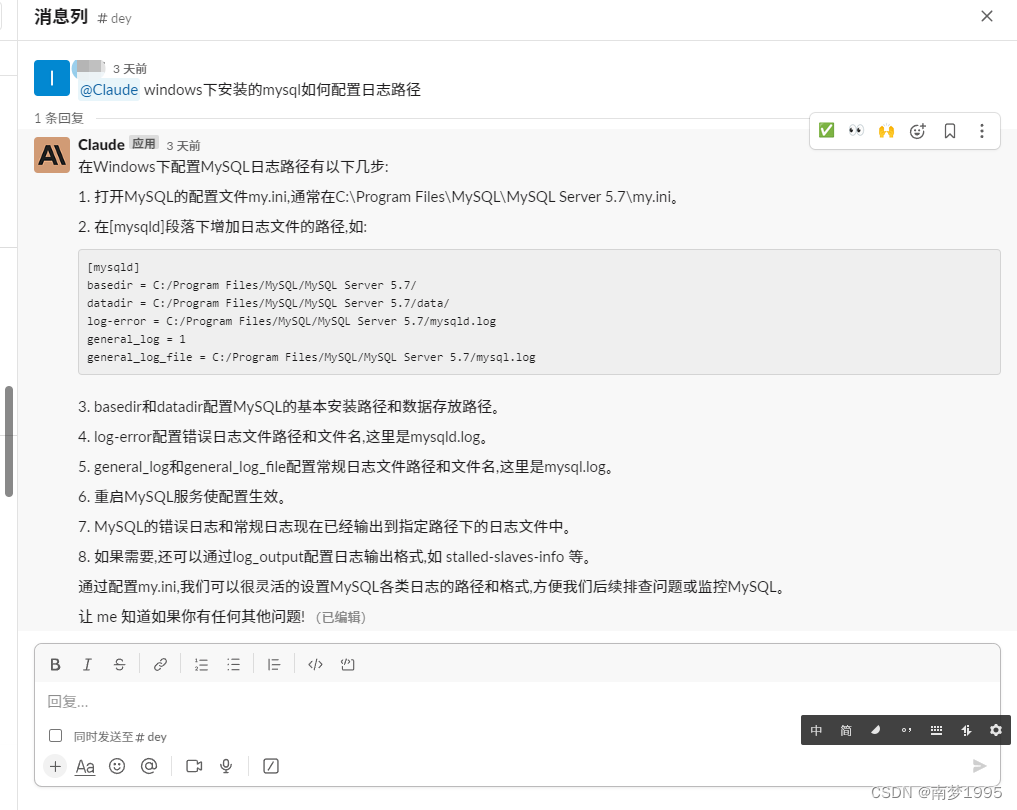Start a numbered list in the reply

click(x=201, y=664)
